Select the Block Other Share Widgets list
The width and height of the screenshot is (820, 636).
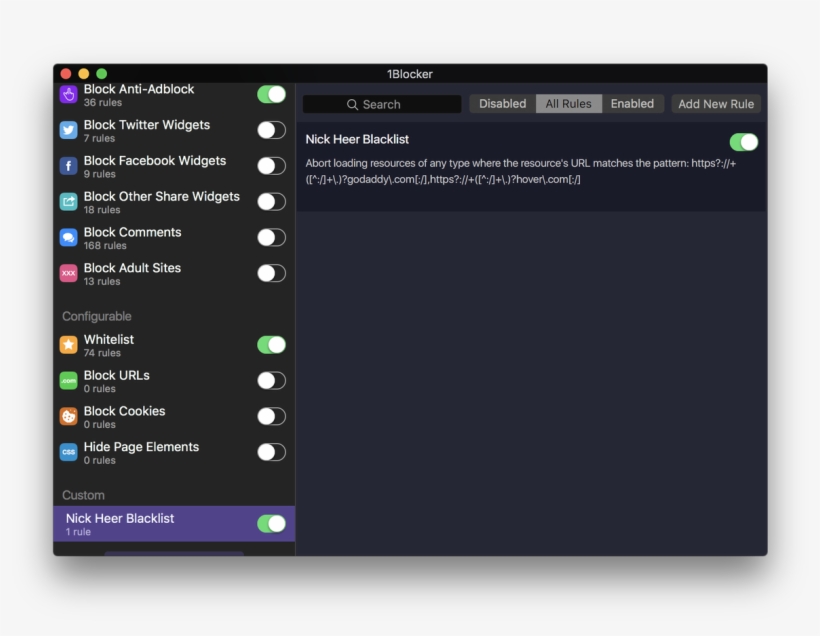coord(174,201)
